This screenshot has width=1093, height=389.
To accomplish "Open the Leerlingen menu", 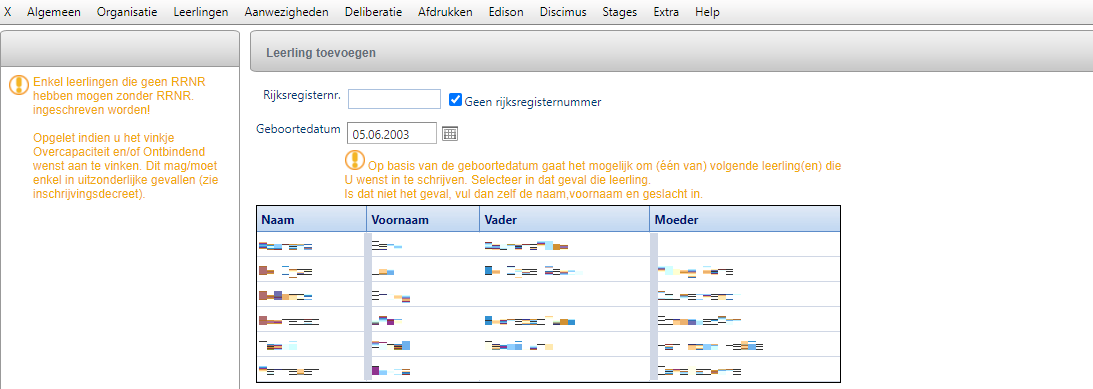I will pyautogui.click(x=201, y=12).
